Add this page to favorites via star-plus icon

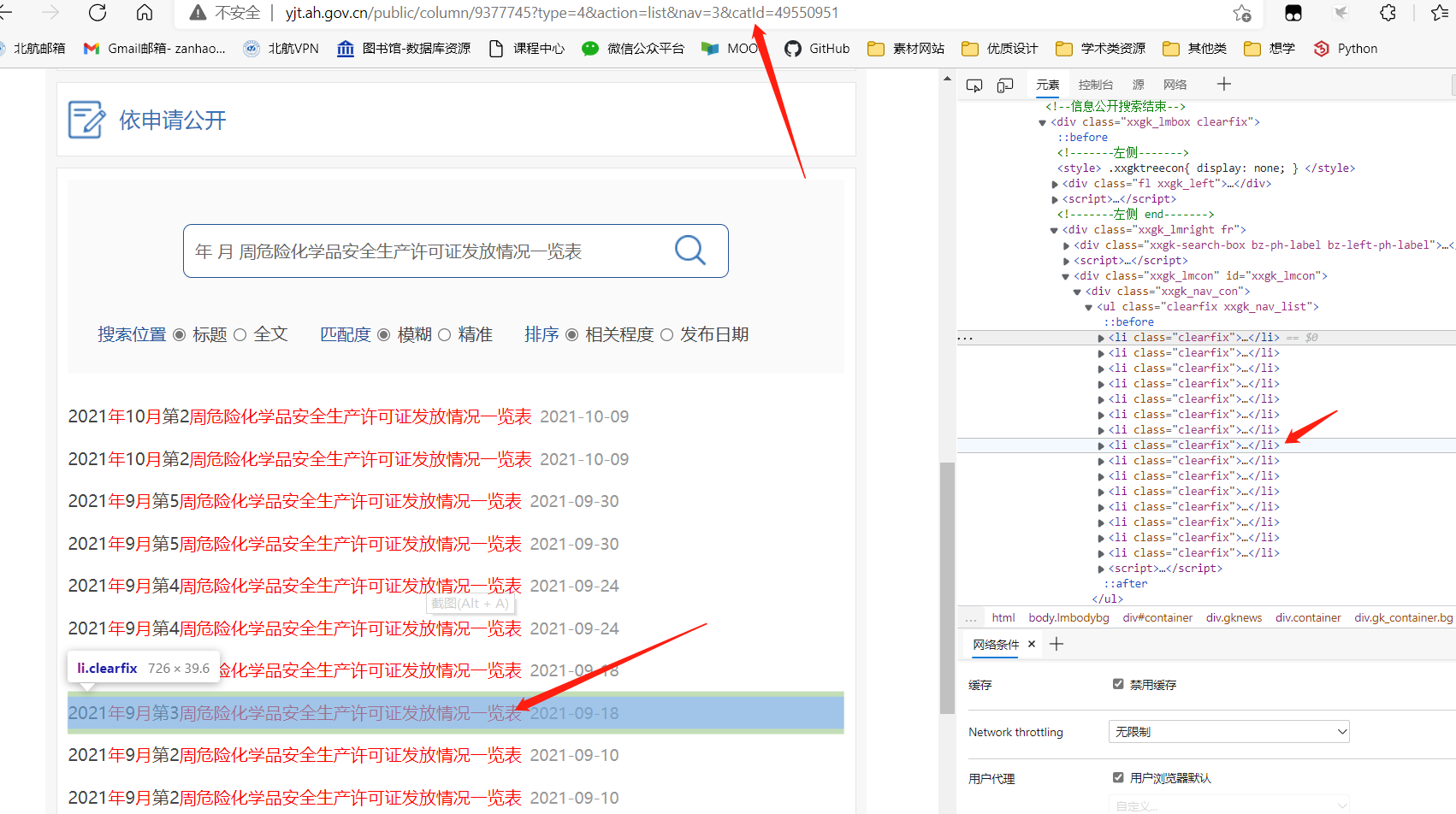click(1242, 13)
